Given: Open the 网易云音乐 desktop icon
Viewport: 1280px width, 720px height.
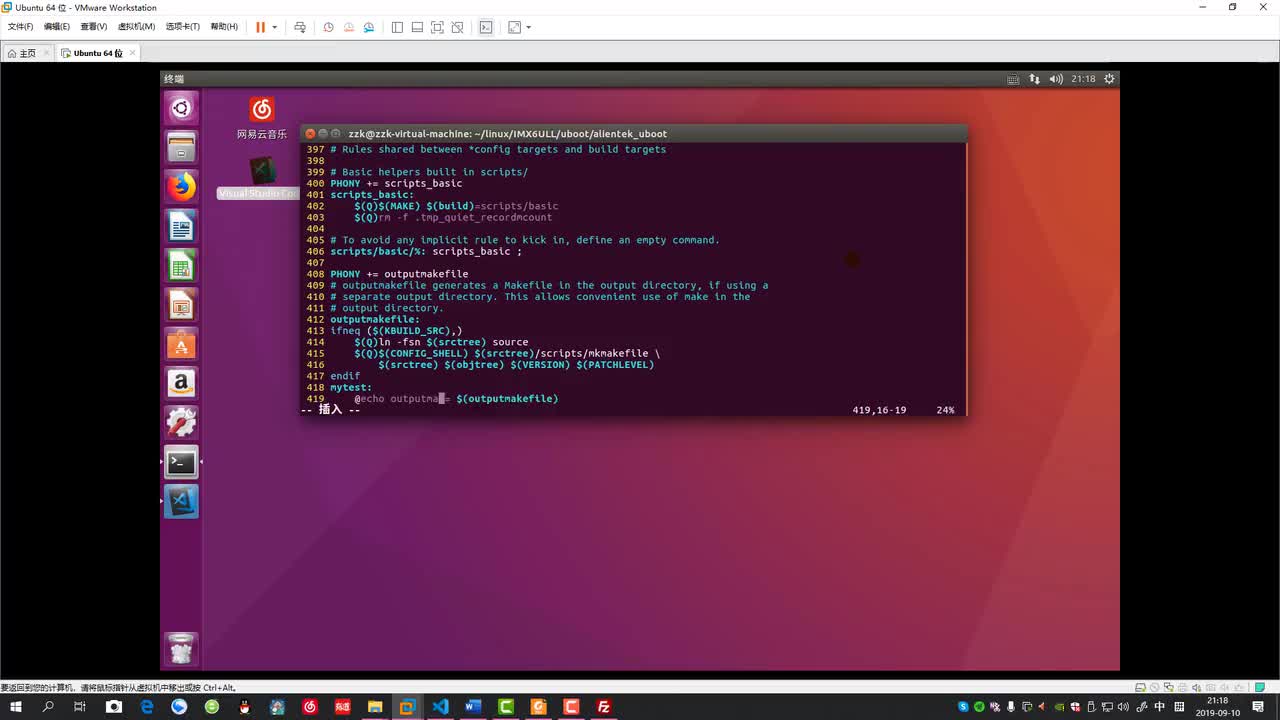Looking at the screenshot, I should 261,117.
